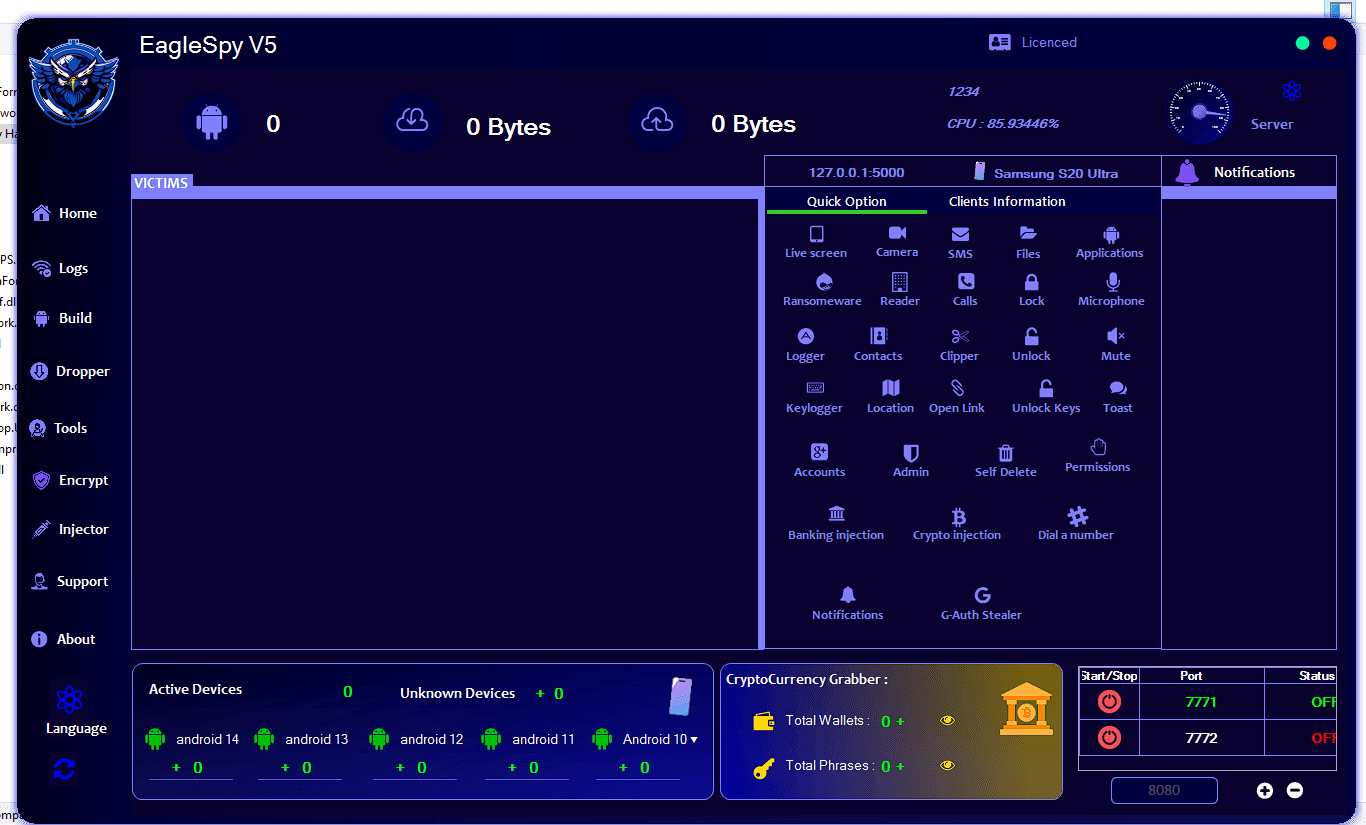
Task: Click the plus button next to the port field
Action: click(1265, 791)
